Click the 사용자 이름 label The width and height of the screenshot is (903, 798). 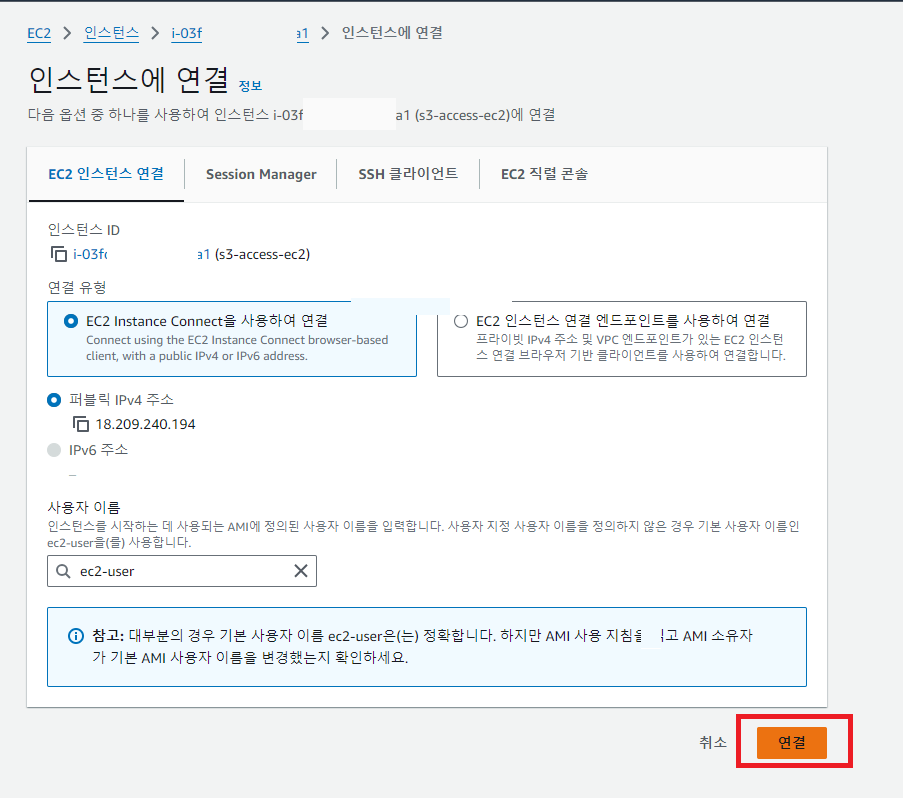(x=84, y=507)
